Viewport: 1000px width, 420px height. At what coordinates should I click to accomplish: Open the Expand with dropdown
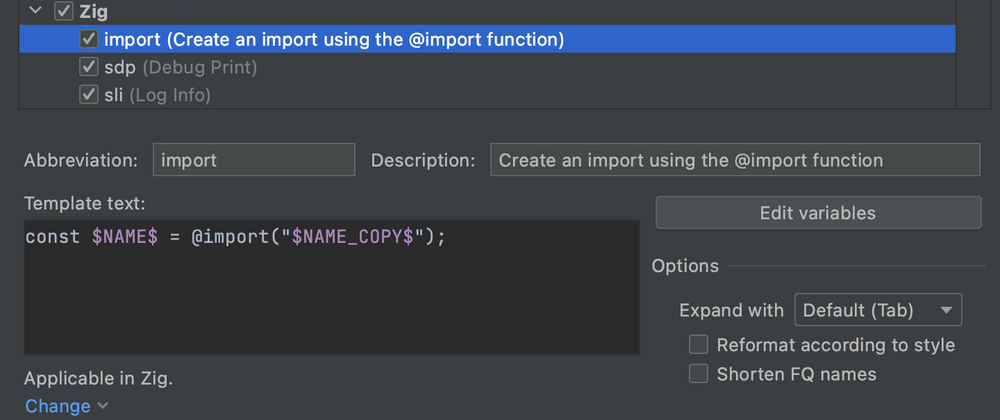point(877,310)
